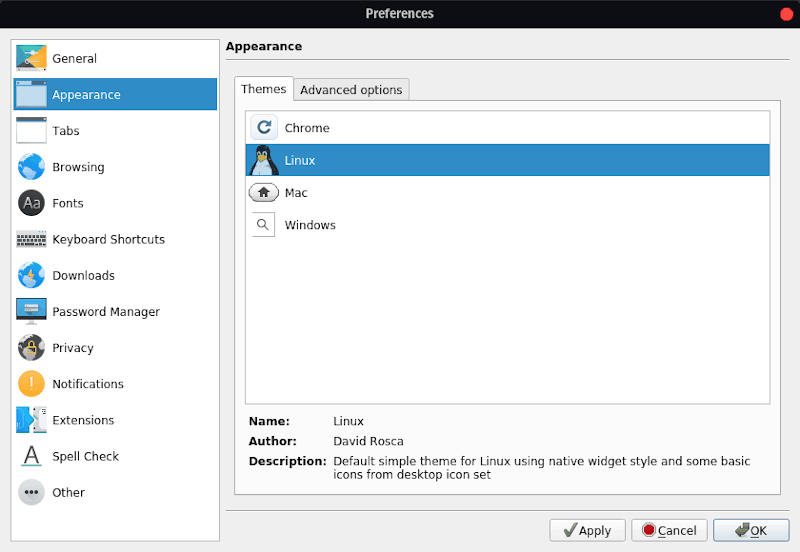Image resolution: width=800 pixels, height=552 pixels.
Task: Select the Windows theme entry
Action: point(309,225)
